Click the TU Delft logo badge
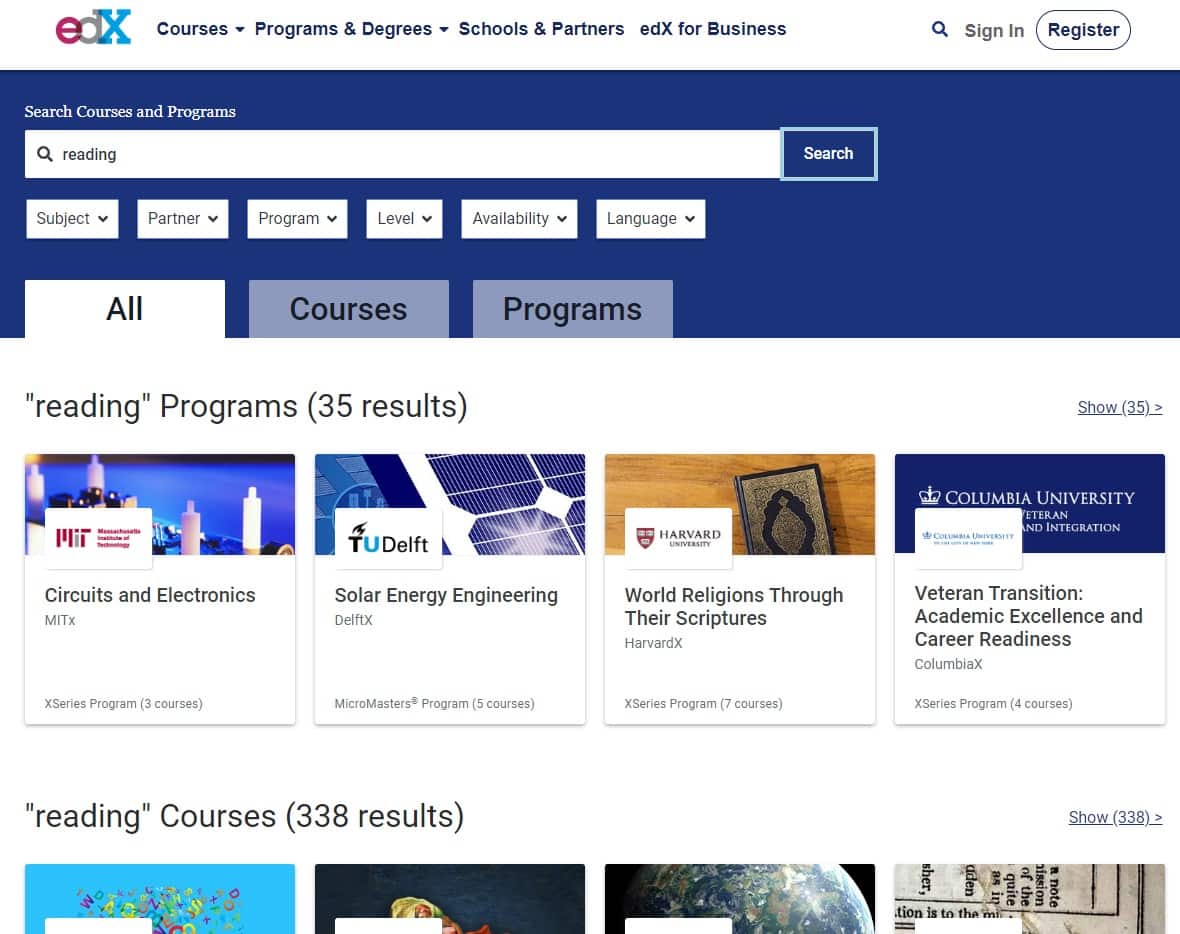 (388, 537)
